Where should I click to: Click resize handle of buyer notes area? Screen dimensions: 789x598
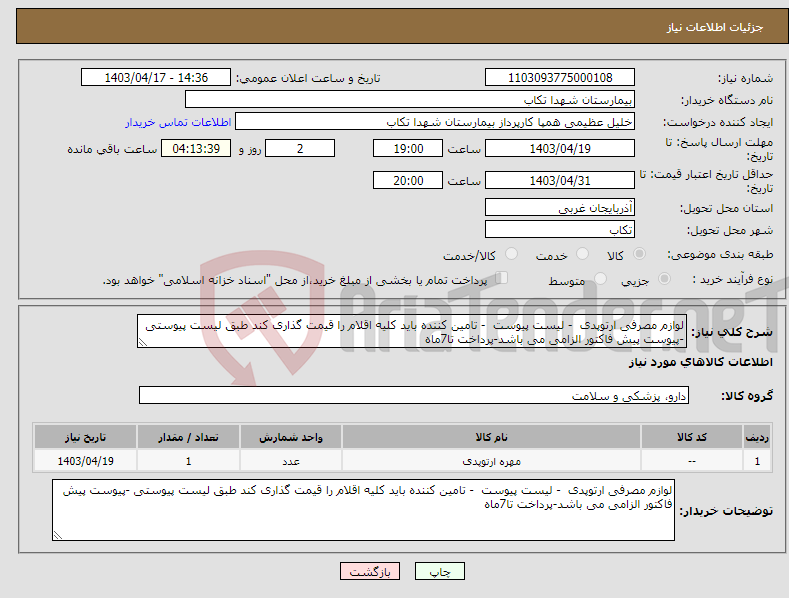click(58, 535)
